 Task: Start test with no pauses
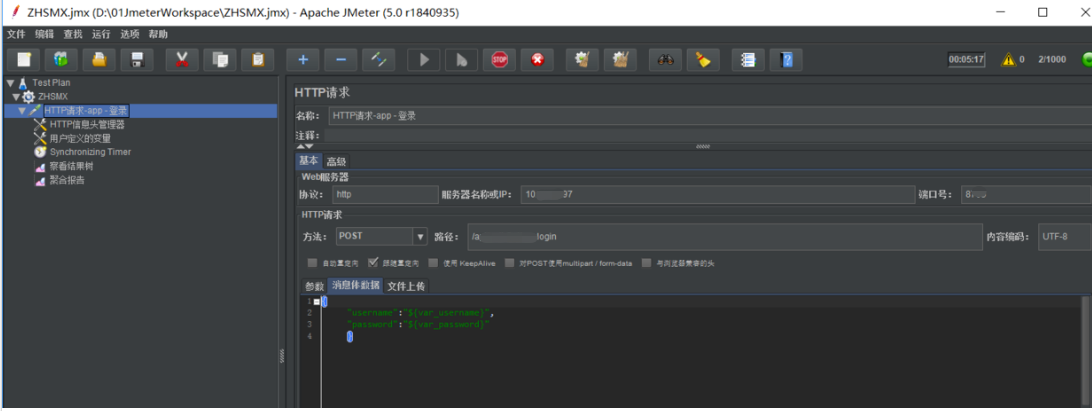(x=462, y=60)
